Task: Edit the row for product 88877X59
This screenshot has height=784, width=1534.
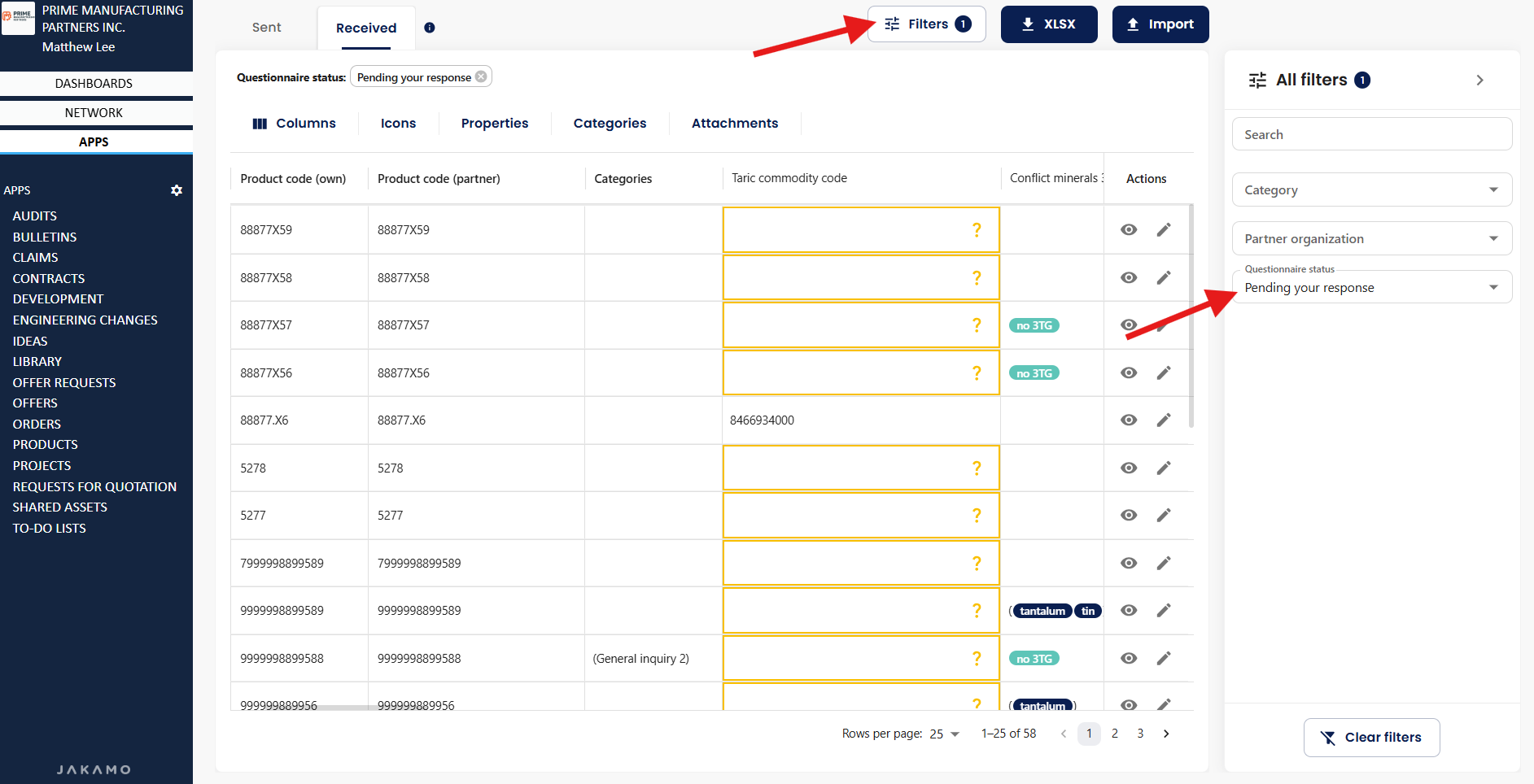Action: pos(1164,230)
